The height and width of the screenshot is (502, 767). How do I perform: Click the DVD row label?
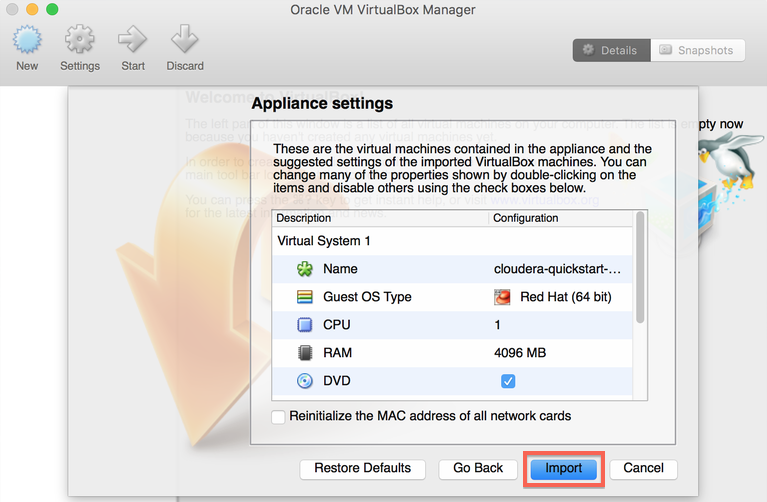pos(337,381)
